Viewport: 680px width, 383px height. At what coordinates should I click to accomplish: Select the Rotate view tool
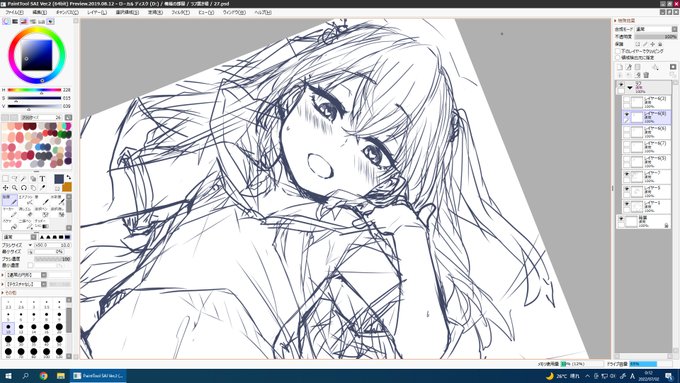tap(23, 188)
